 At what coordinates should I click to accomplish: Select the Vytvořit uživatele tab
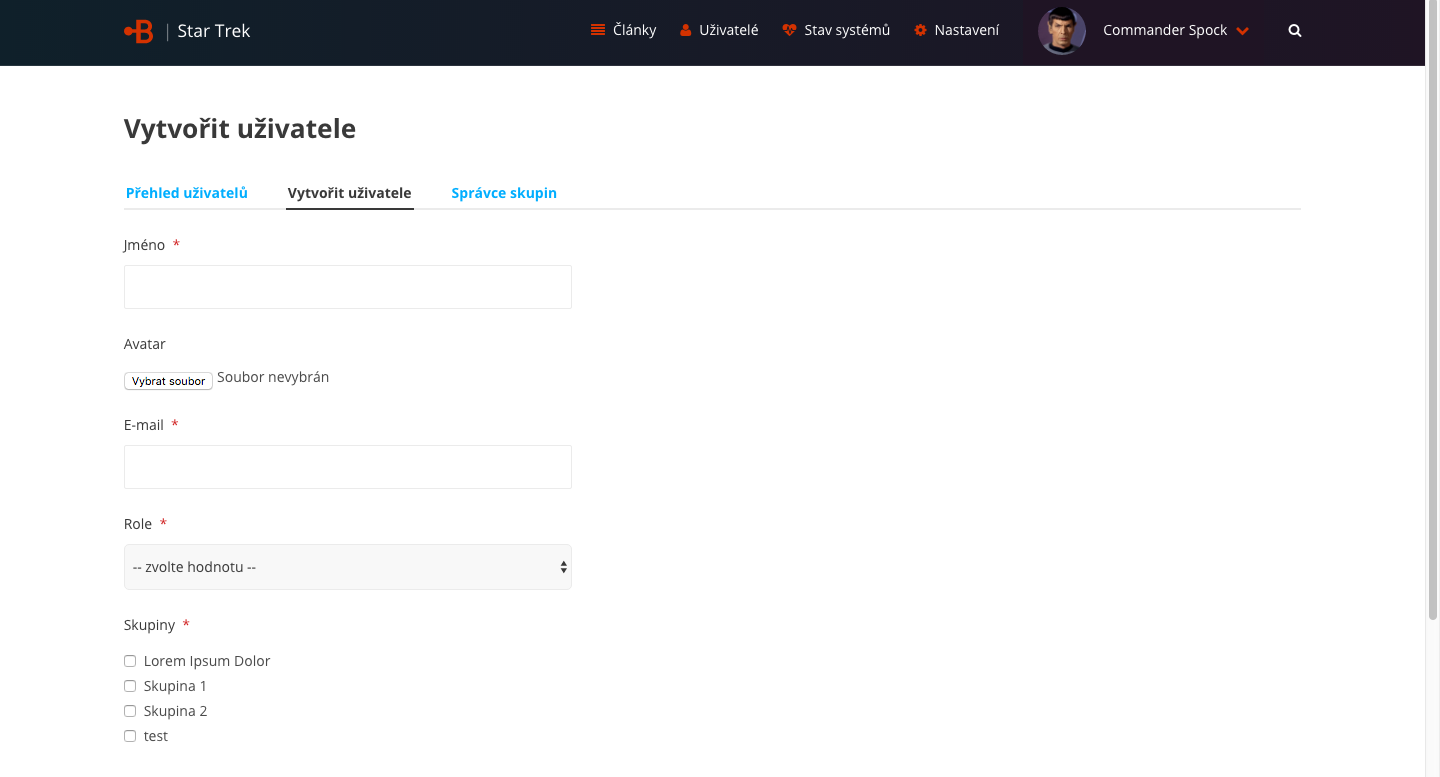coord(349,193)
